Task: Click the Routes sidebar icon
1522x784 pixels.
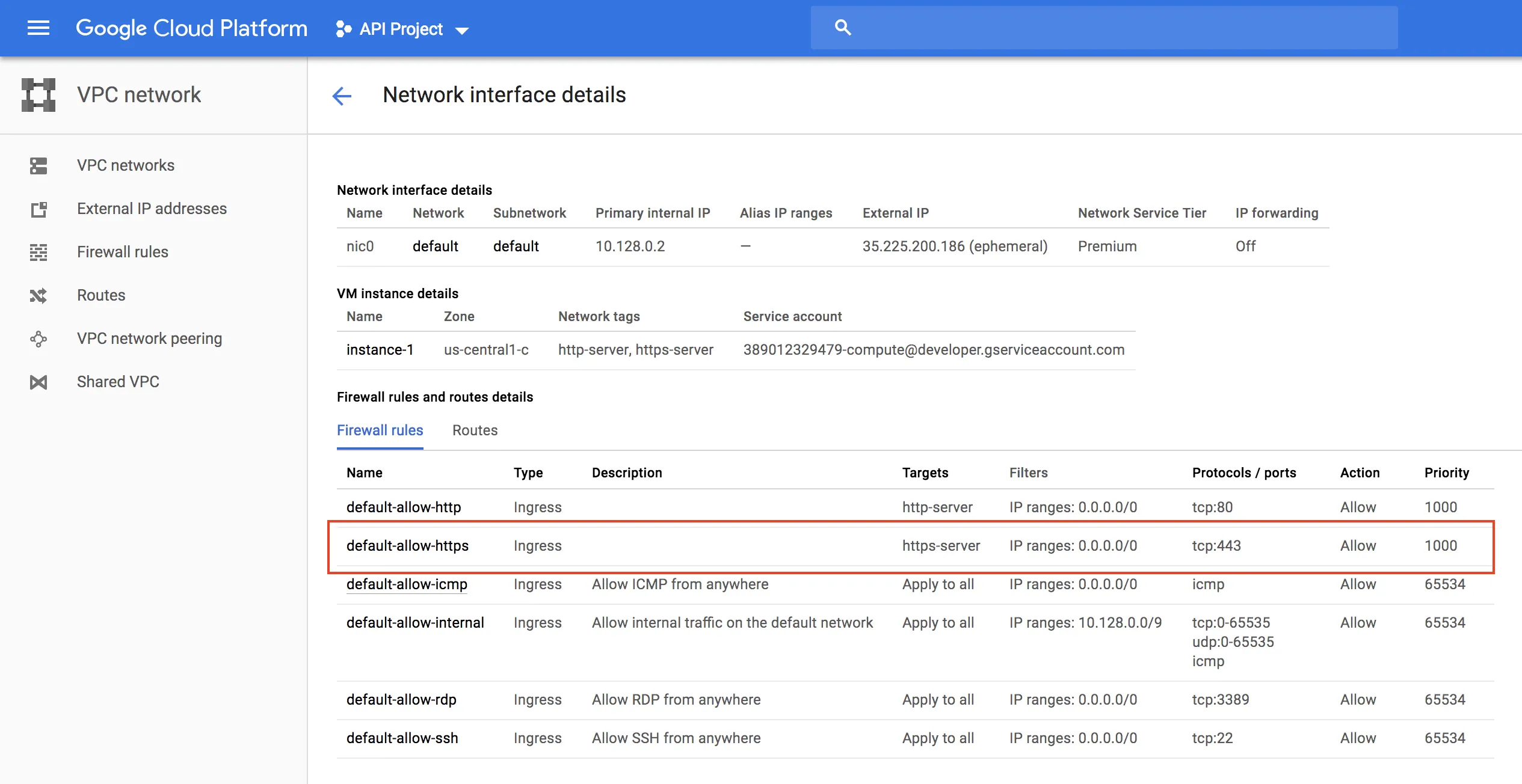Action: tap(39, 296)
